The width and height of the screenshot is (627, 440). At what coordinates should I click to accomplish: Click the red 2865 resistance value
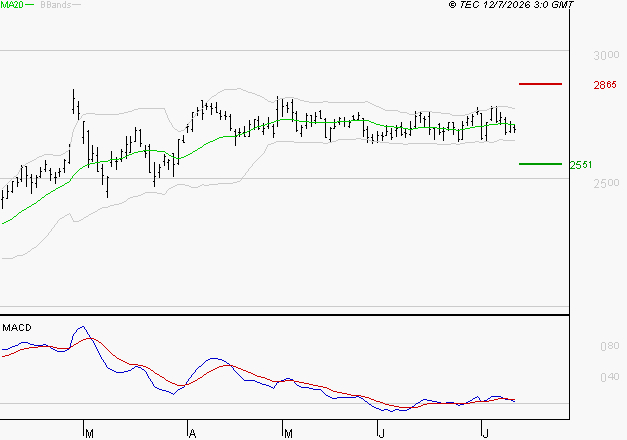(x=605, y=85)
